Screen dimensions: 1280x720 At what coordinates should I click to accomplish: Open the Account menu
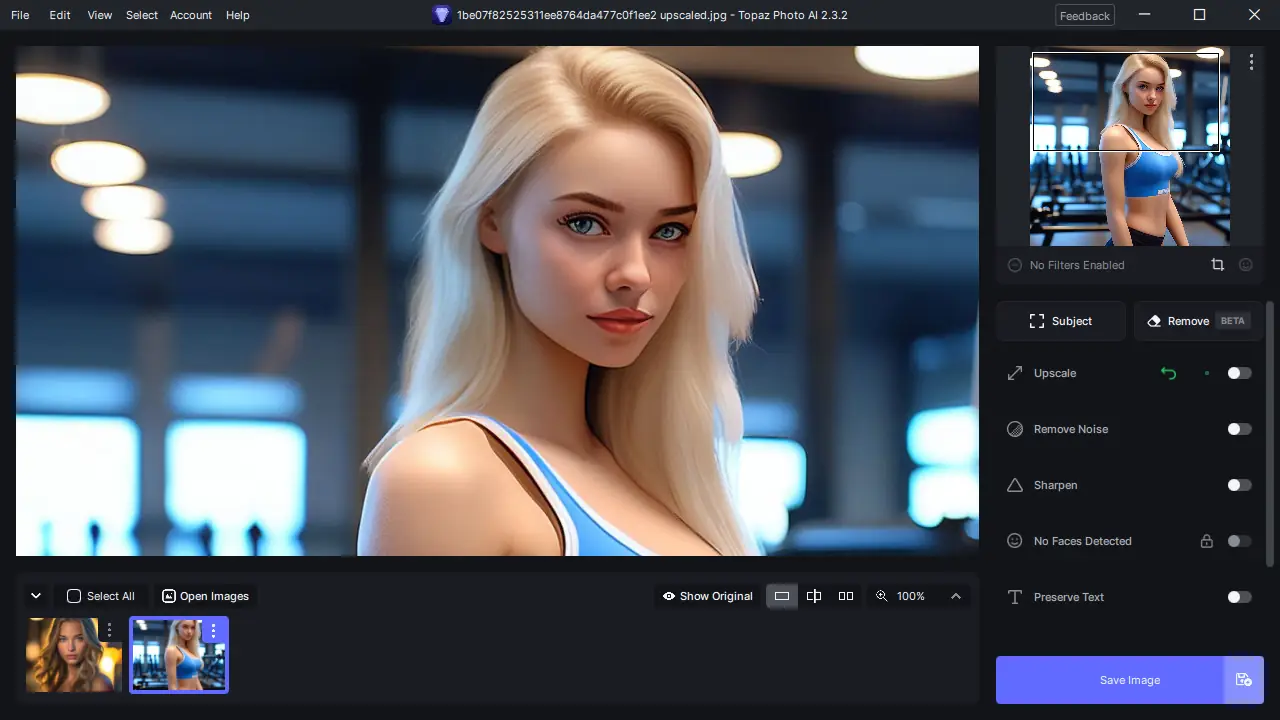pos(190,15)
